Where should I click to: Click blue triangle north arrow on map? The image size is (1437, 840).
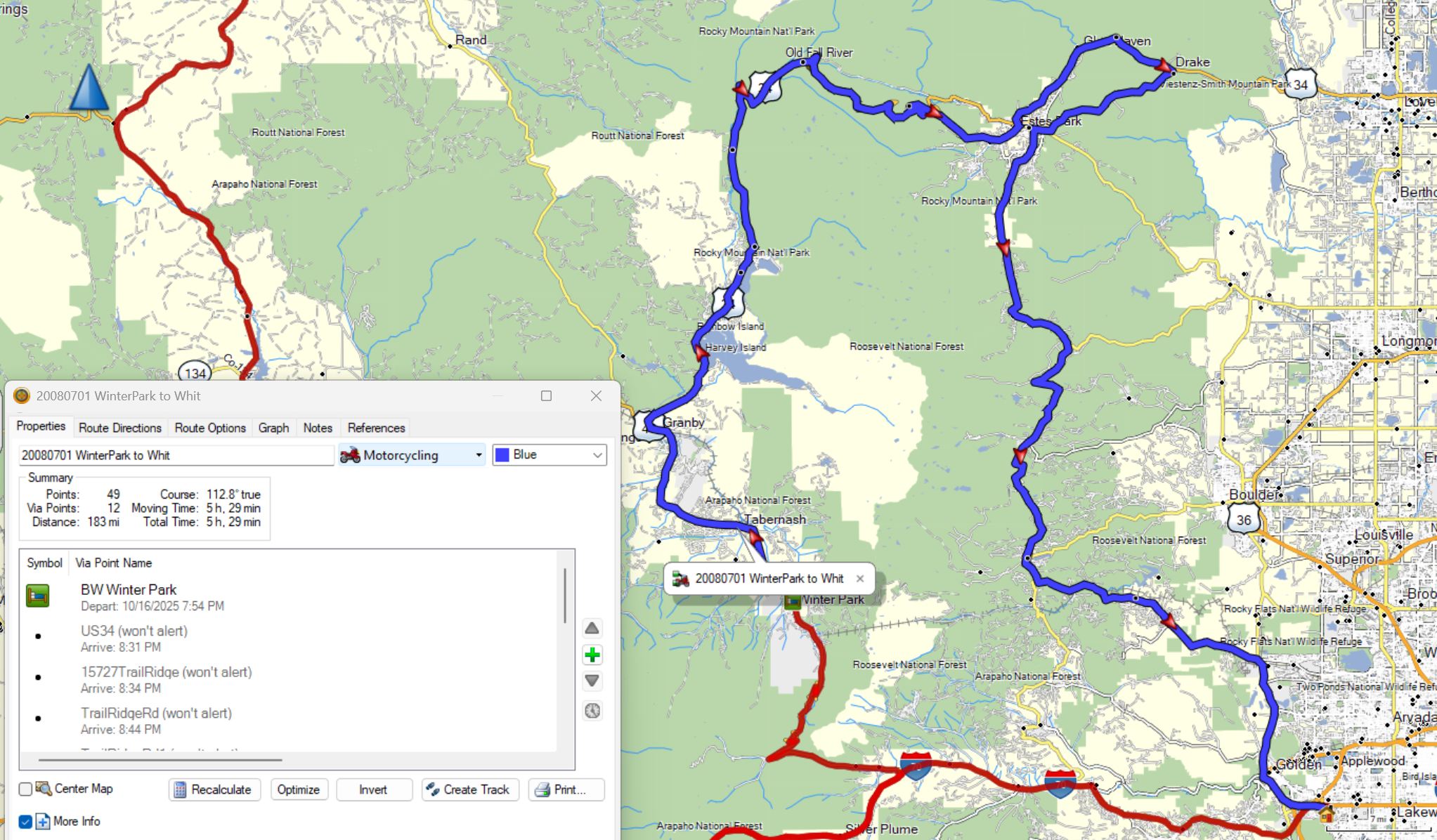(x=89, y=88)
